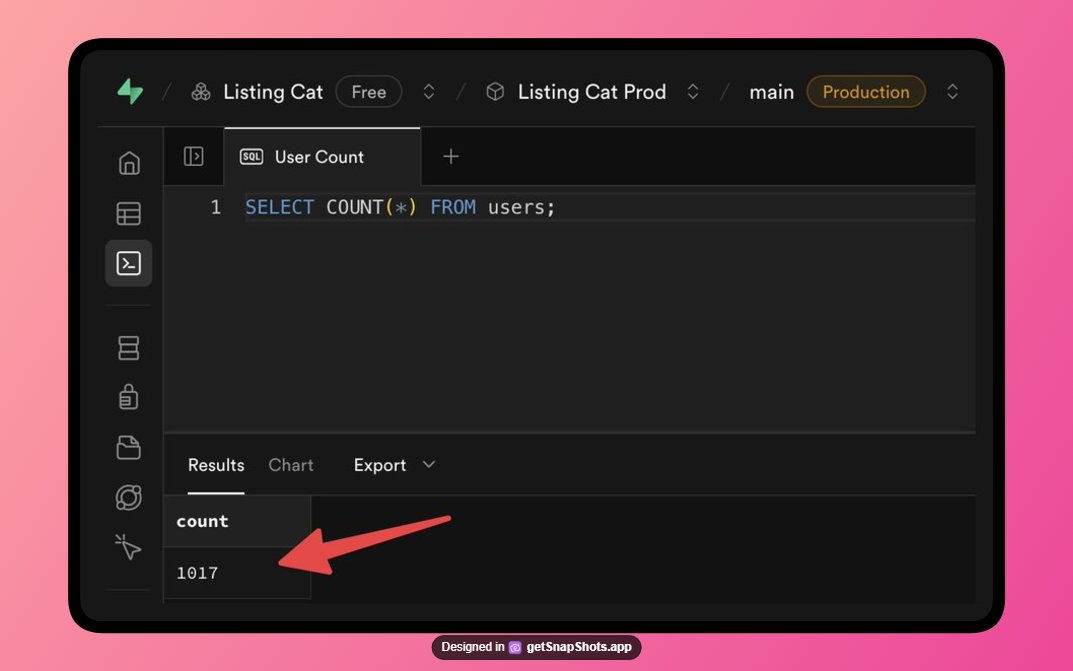Open the Authentication lock icon
The width and height of the screenshot is (1073, 671).
tap(129, 397)
